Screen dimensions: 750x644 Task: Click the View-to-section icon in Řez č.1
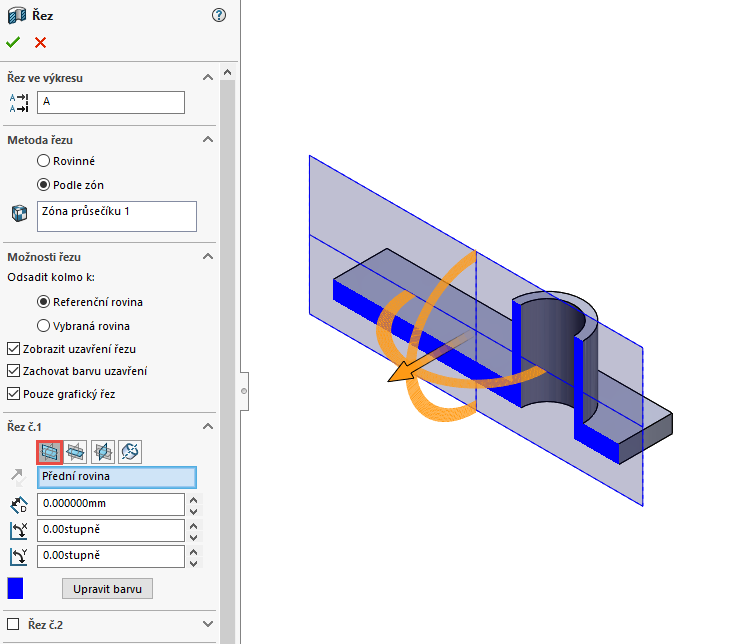(130, 452)
